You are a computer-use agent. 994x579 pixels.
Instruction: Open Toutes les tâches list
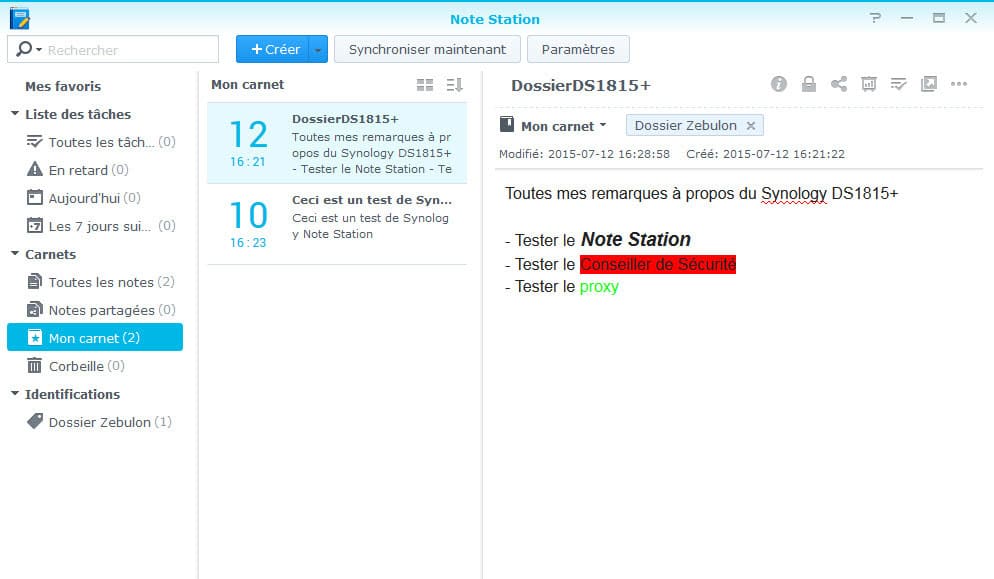tap(101, 142)
